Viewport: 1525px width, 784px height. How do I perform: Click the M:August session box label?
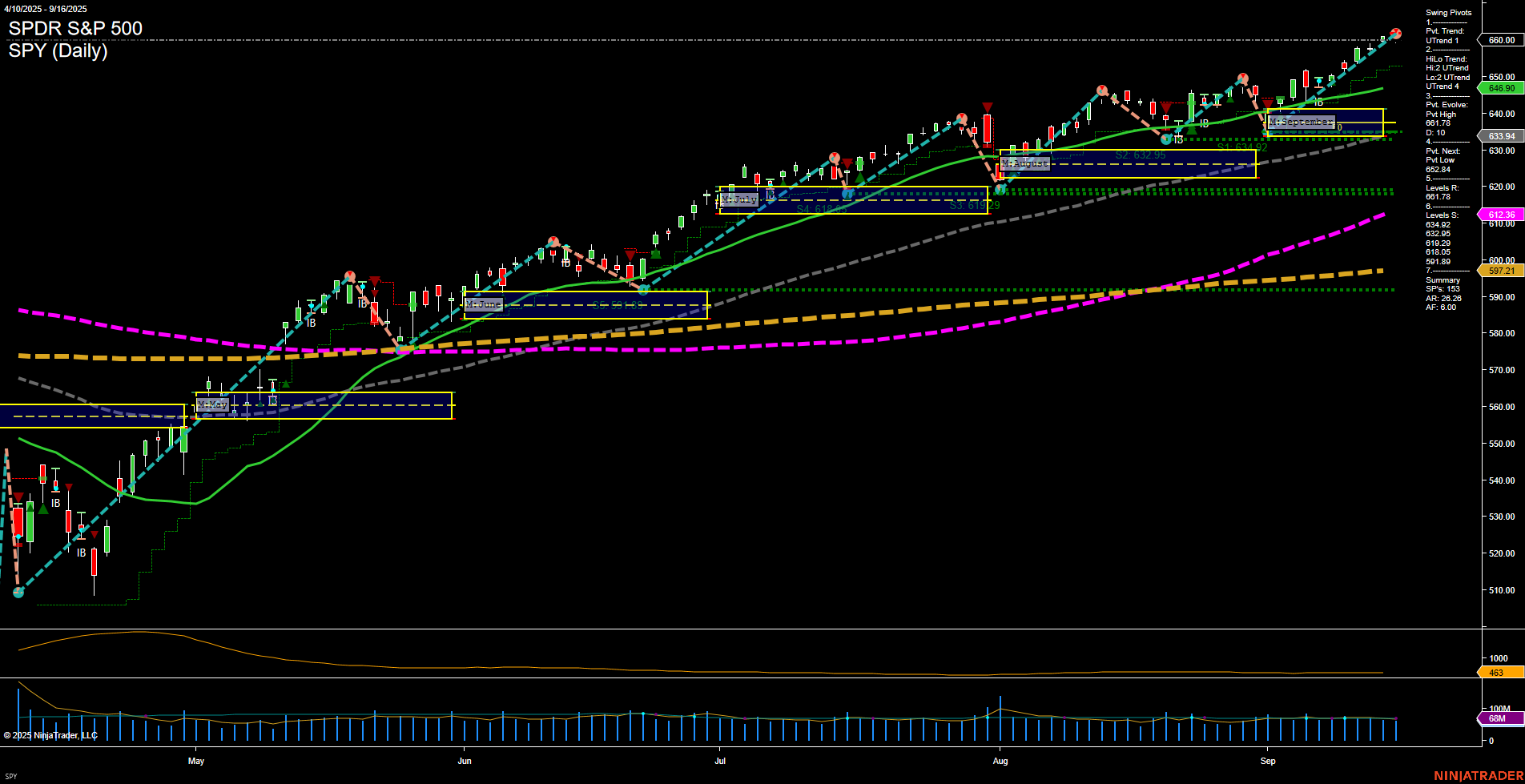pos(1024,163)
